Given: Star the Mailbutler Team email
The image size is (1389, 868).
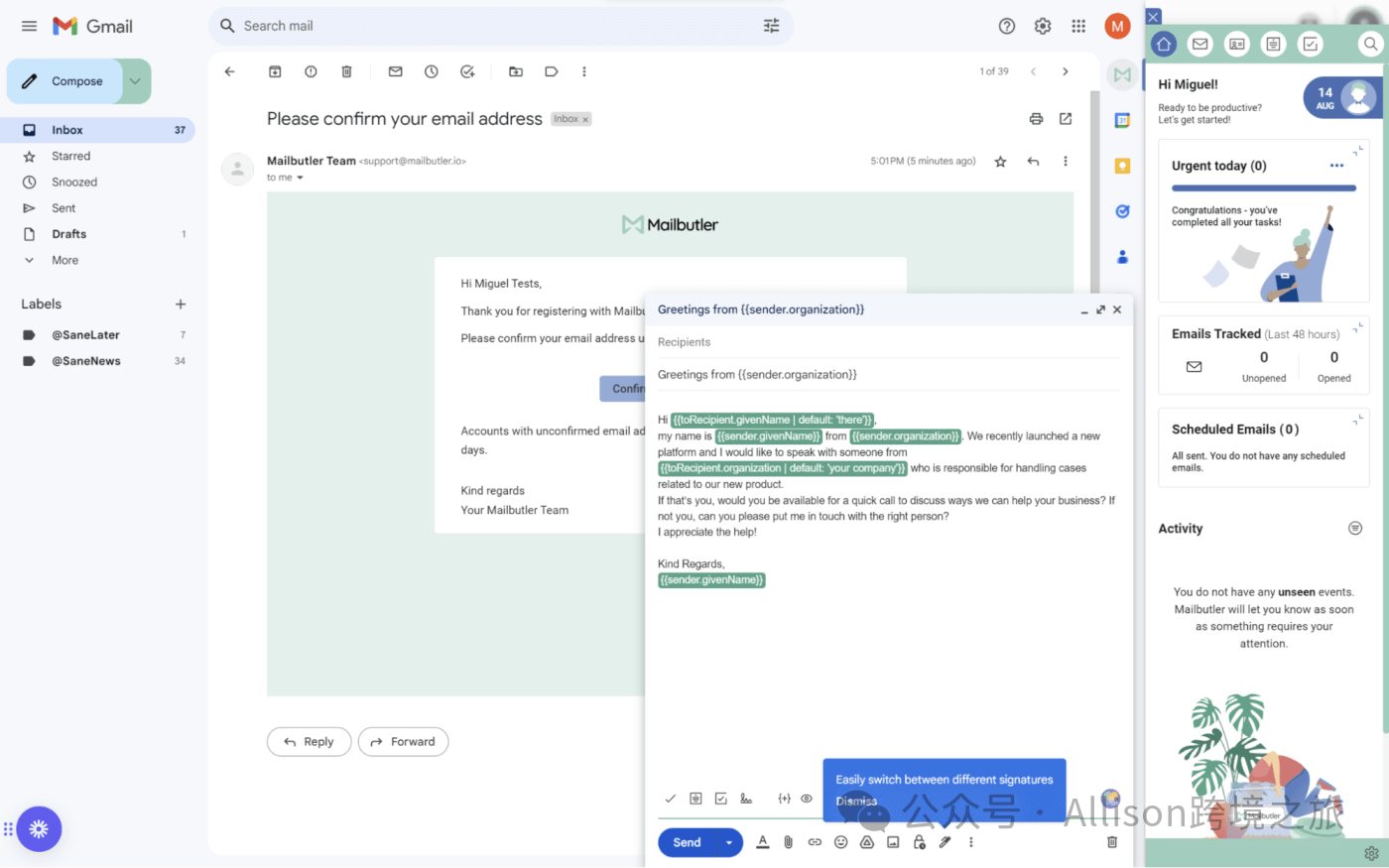Looking at the screenshot, I should pyautogui.click(x=1000, y=162).
